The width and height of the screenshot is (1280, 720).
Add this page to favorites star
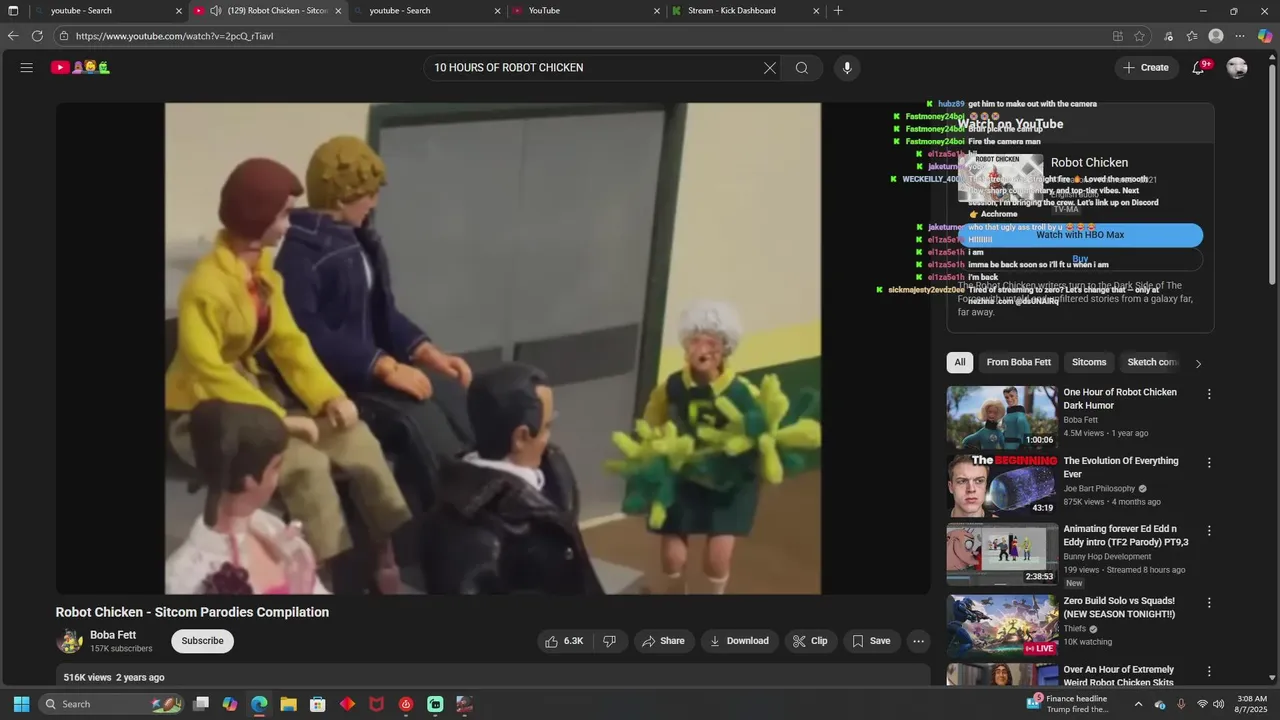click(x=1139, y=36)
